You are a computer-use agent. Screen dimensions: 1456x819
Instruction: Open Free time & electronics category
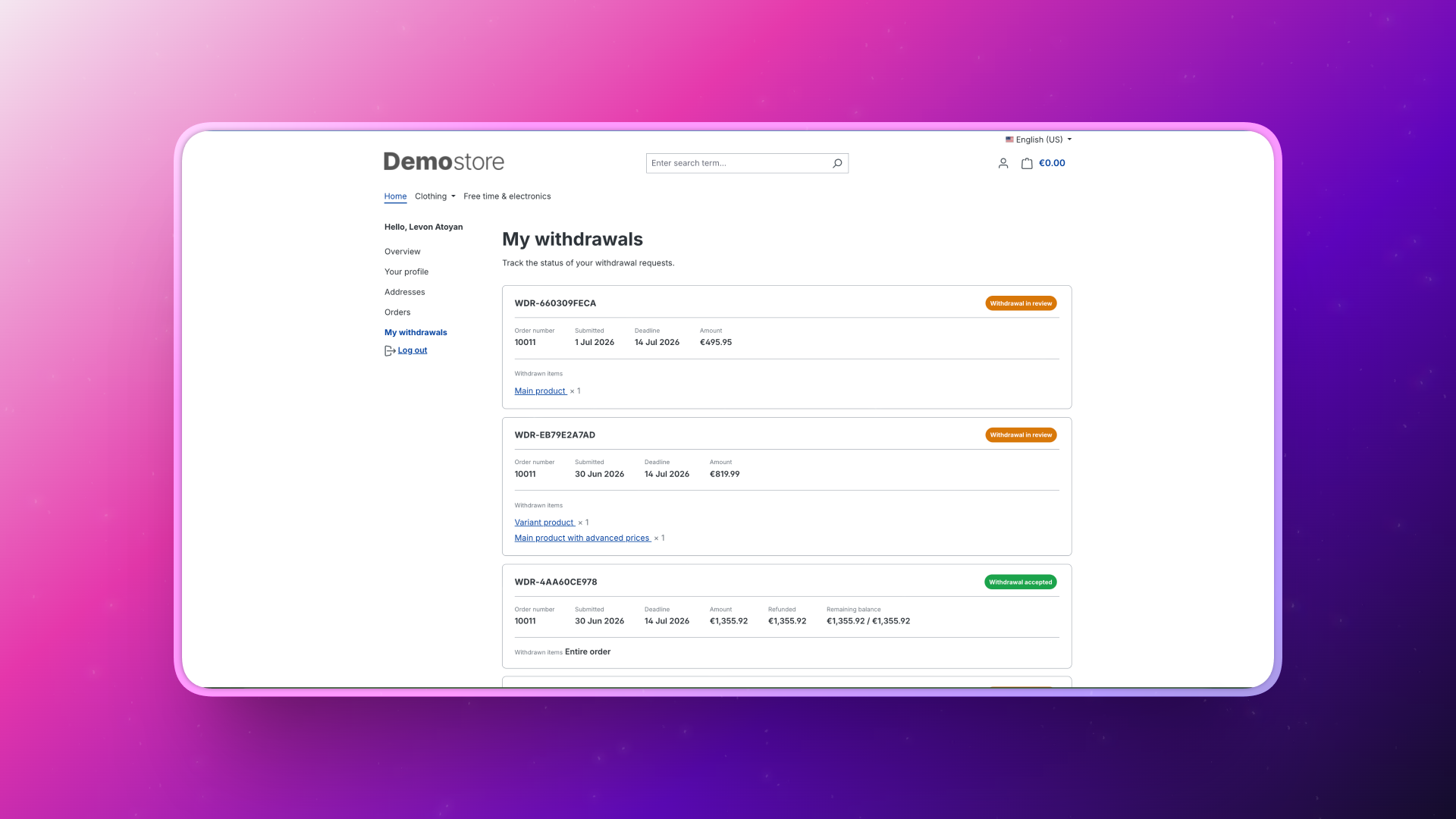pyautogui.click(x=507, y=196)
